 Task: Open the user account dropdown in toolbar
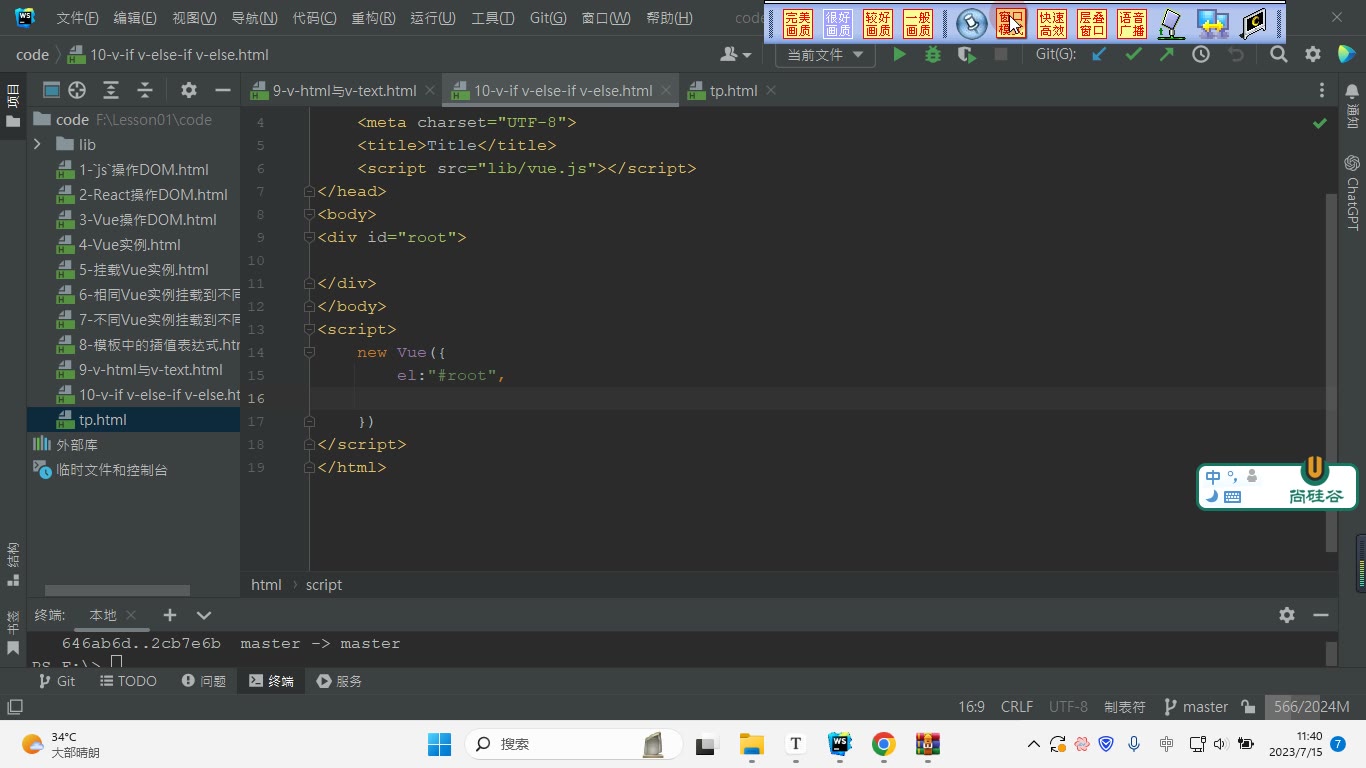coord(736,55)
